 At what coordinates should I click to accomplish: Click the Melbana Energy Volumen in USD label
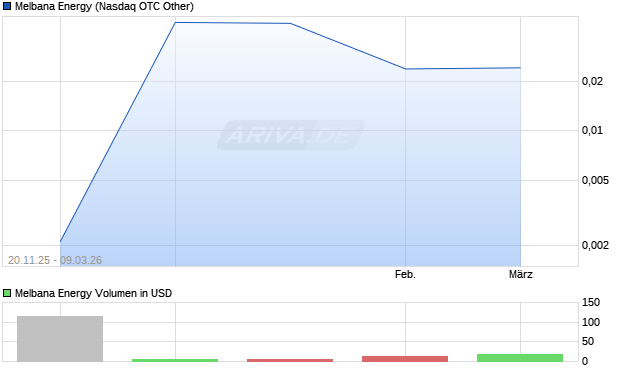click(x=93, y=293)
